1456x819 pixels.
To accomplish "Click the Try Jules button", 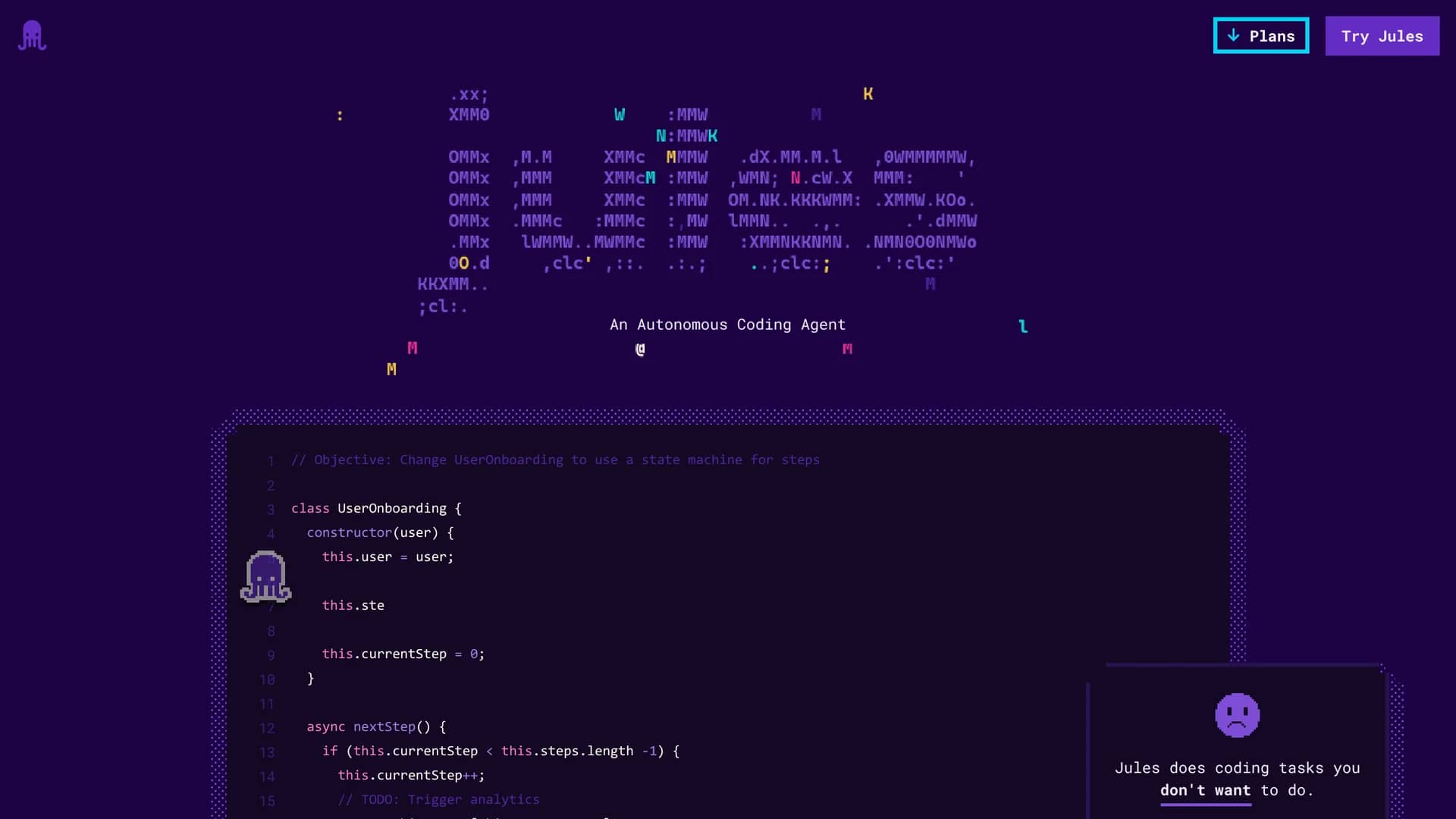I will (1382, 36).
